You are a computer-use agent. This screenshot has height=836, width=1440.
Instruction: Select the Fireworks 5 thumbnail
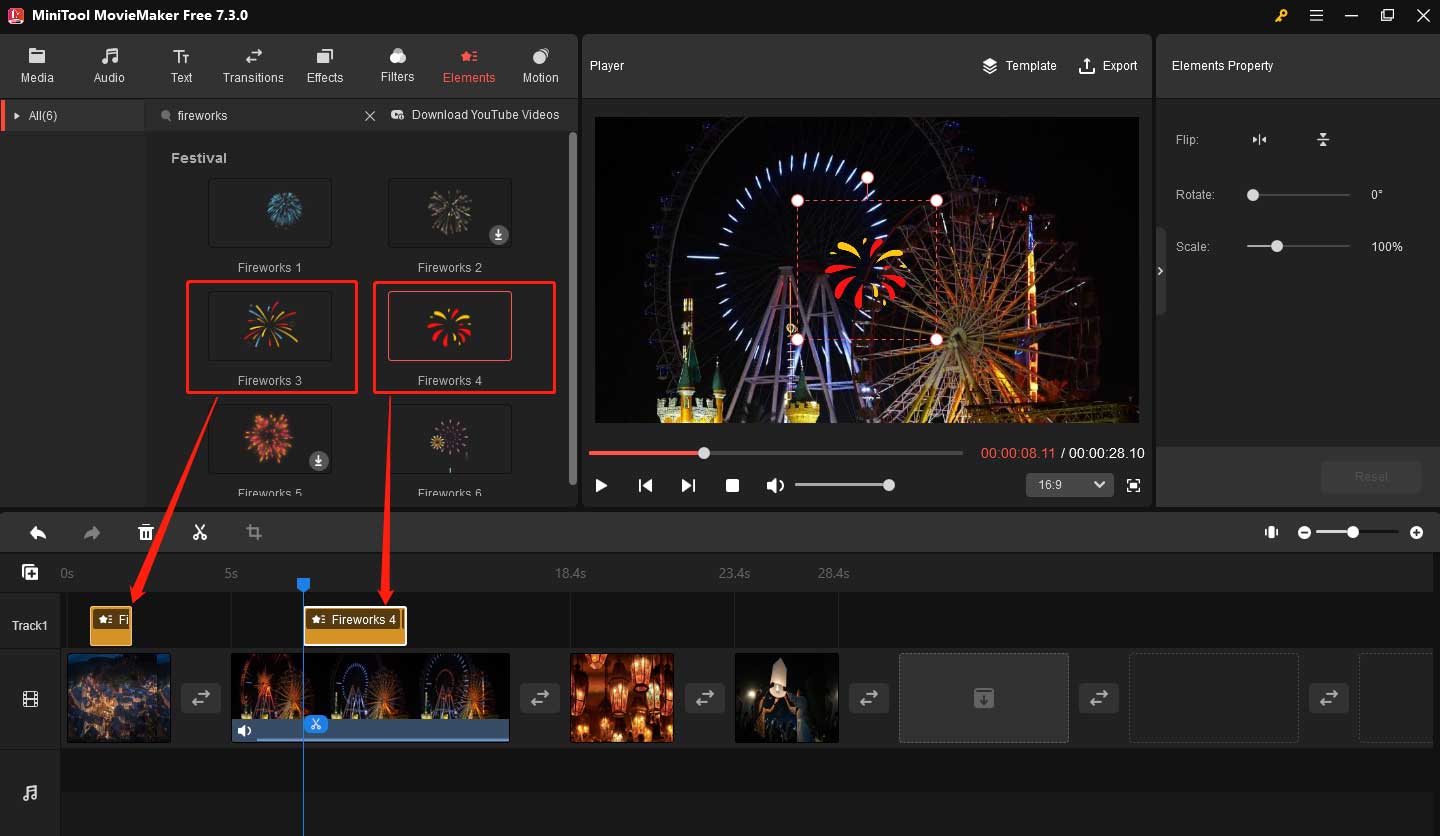270,439
